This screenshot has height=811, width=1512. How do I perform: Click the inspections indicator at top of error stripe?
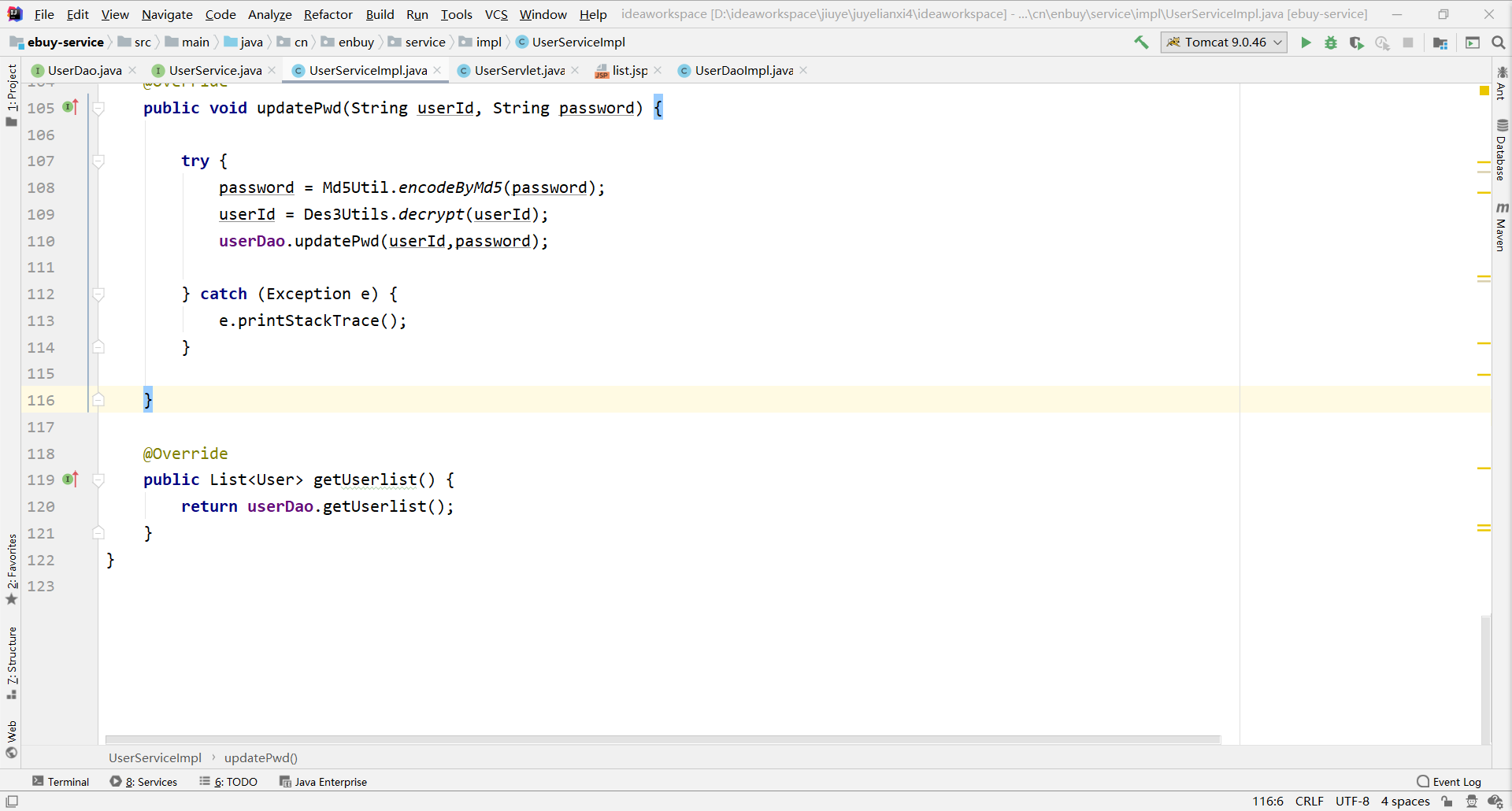[1484, 91]
